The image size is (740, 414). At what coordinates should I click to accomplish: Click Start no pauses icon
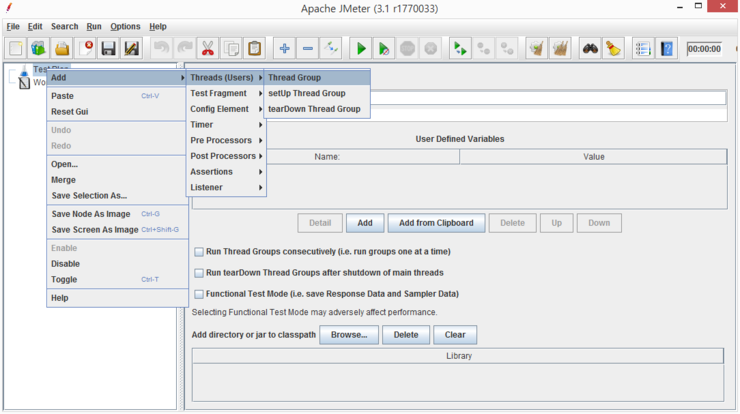(x=384, y=49)
